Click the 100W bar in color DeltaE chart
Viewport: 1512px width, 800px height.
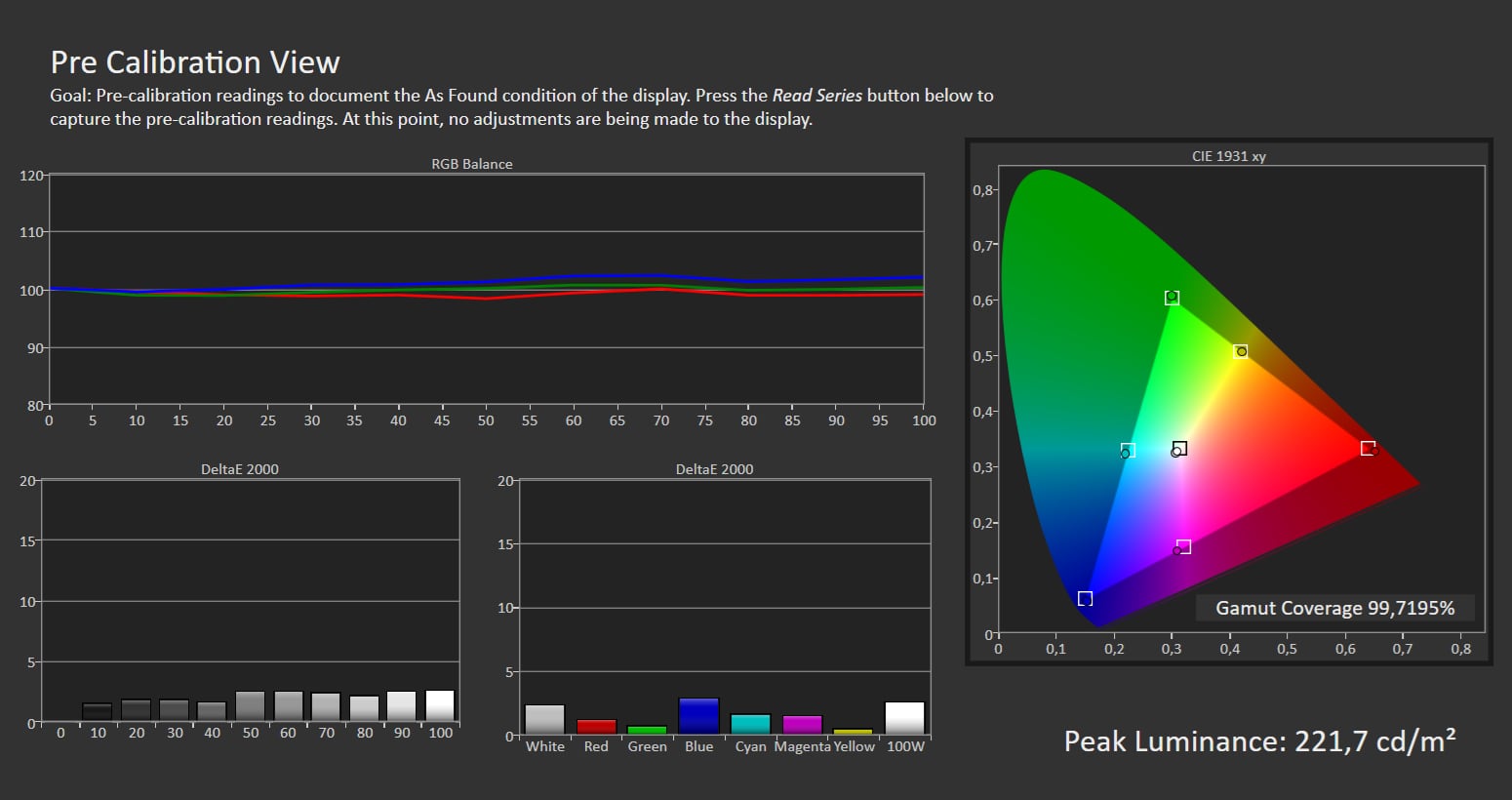click(x=904, y=718)
